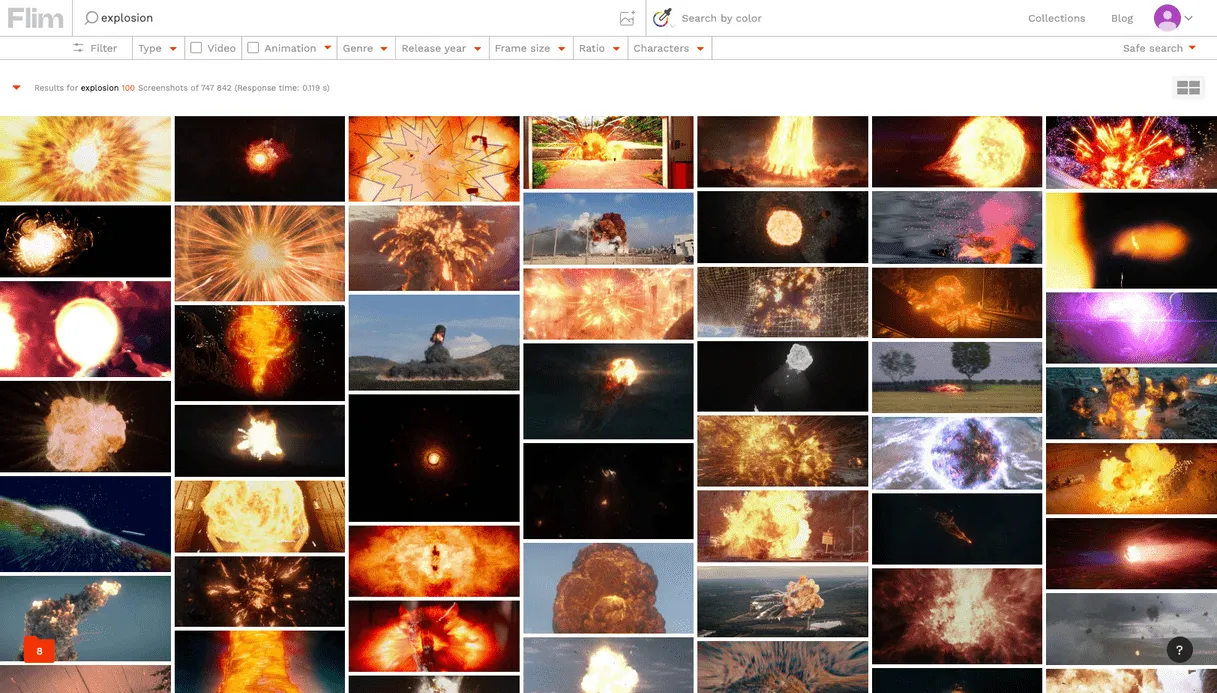Open the fireworks purple sparks thumbnail
1217x693 pixels.
1131,152
